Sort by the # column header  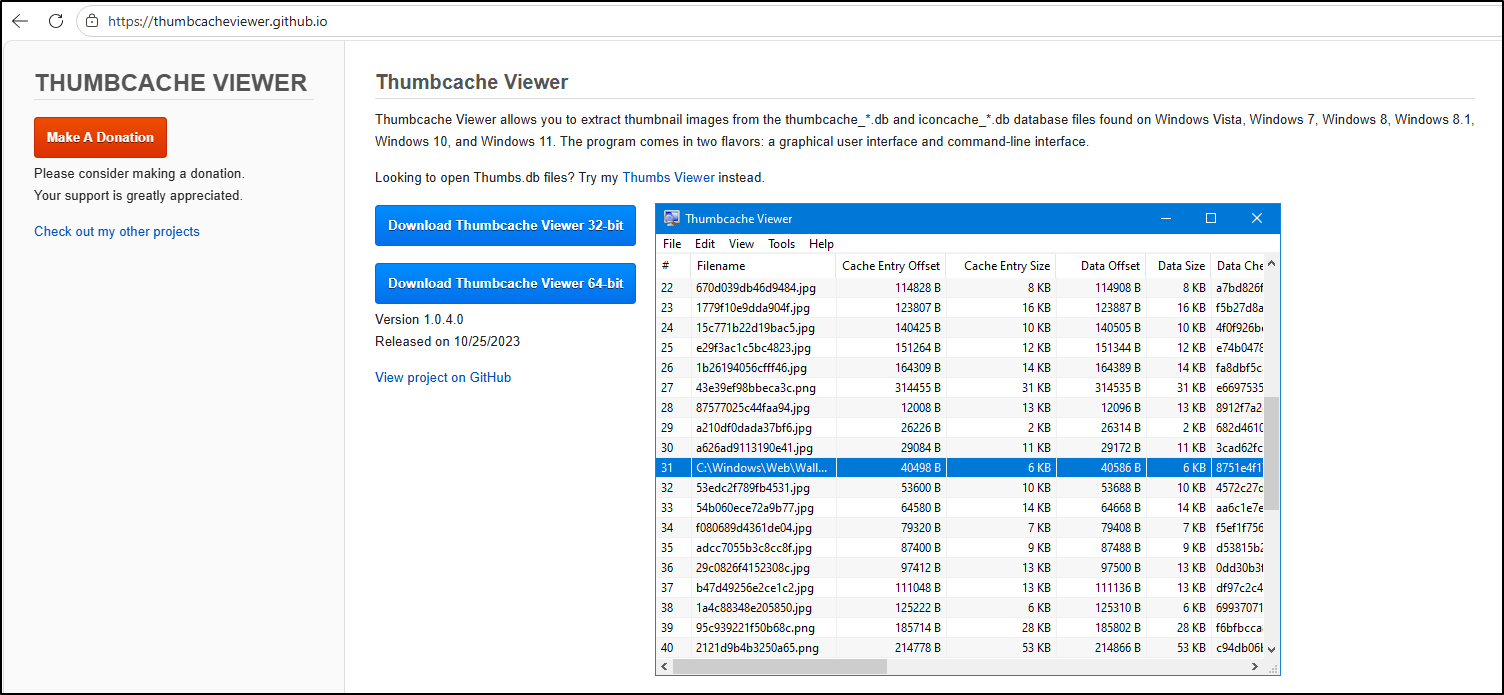[673, 266]
